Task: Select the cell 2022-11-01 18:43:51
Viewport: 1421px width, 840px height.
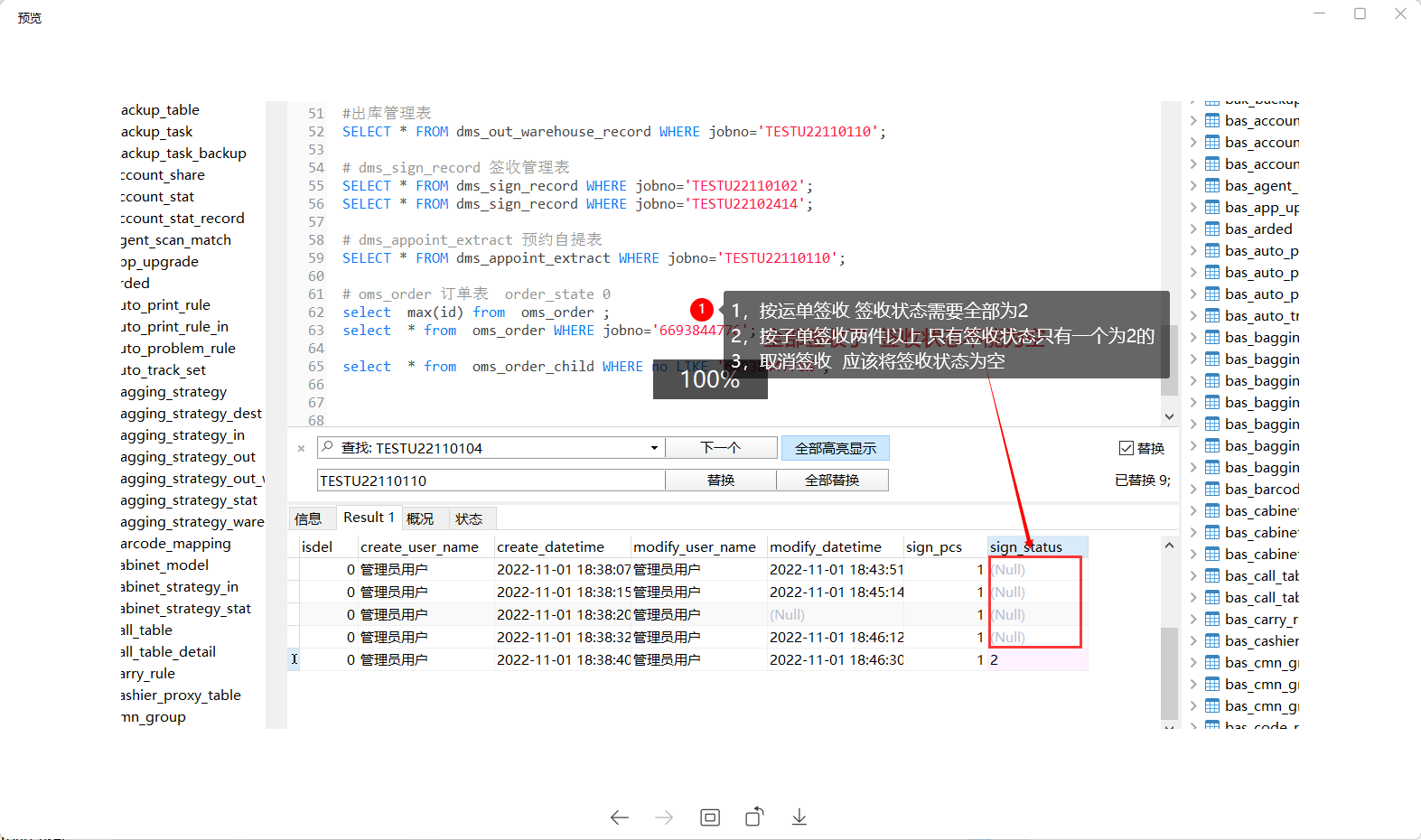Action: click(x=835, y=569)
